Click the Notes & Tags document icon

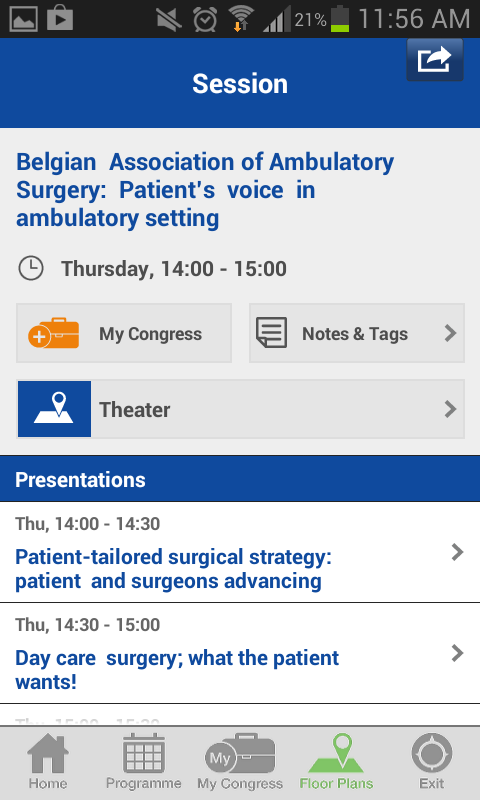271,333
